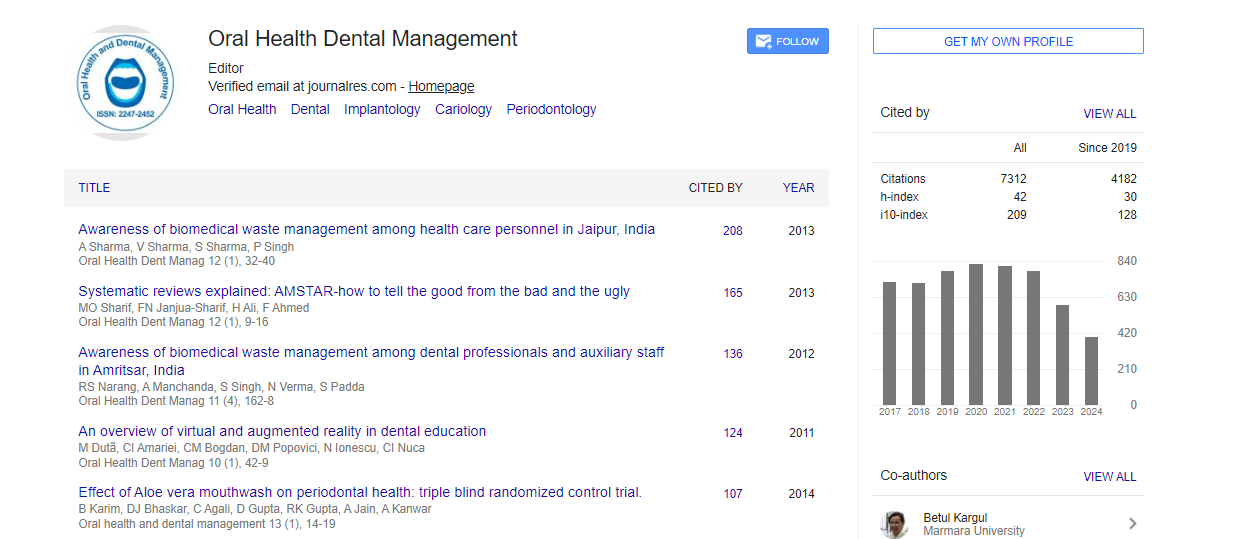Click the 2018 citation bar in chart
Image resolution: width=1242 pixels, height=539 pixels.
(x=918, y=343)
